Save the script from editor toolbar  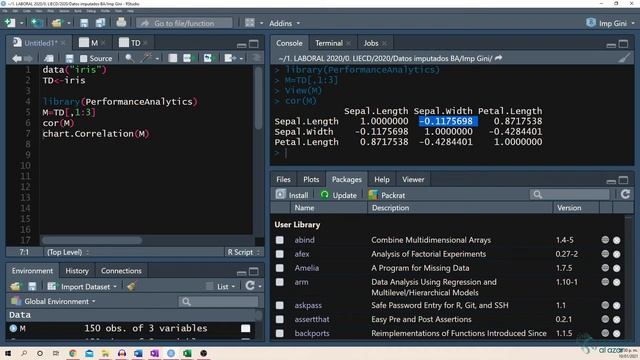tap(69, 58)
